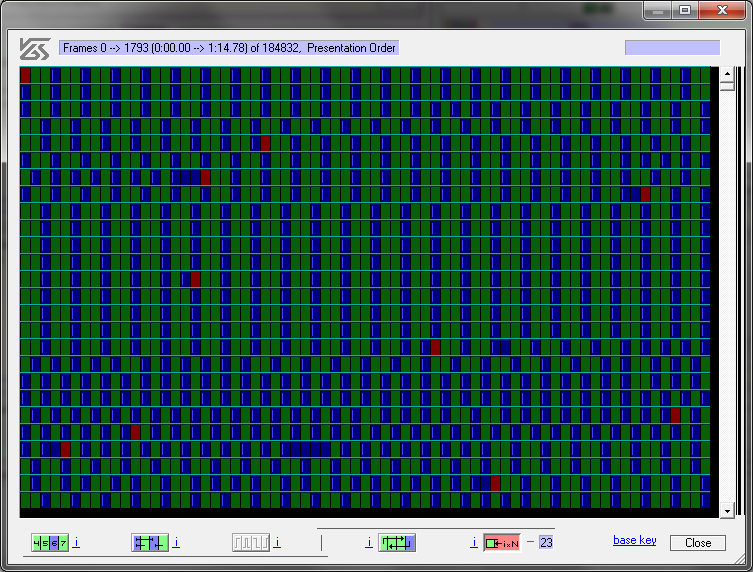The image size is (753, 572).
Task: Click the Frames 0 --> 1793 range label
Action: coord(229,48)
